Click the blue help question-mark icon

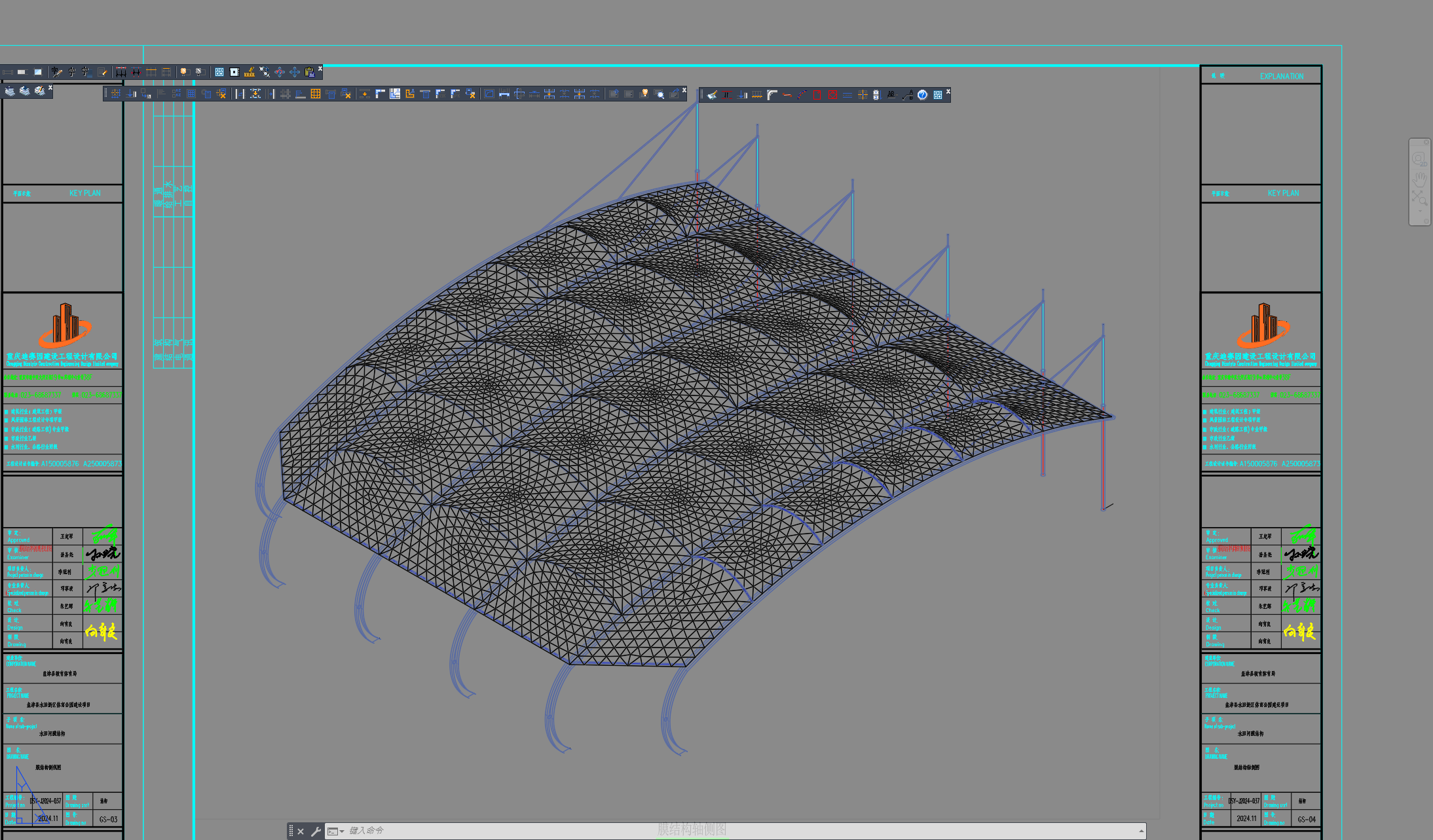[x=922, y=95]
